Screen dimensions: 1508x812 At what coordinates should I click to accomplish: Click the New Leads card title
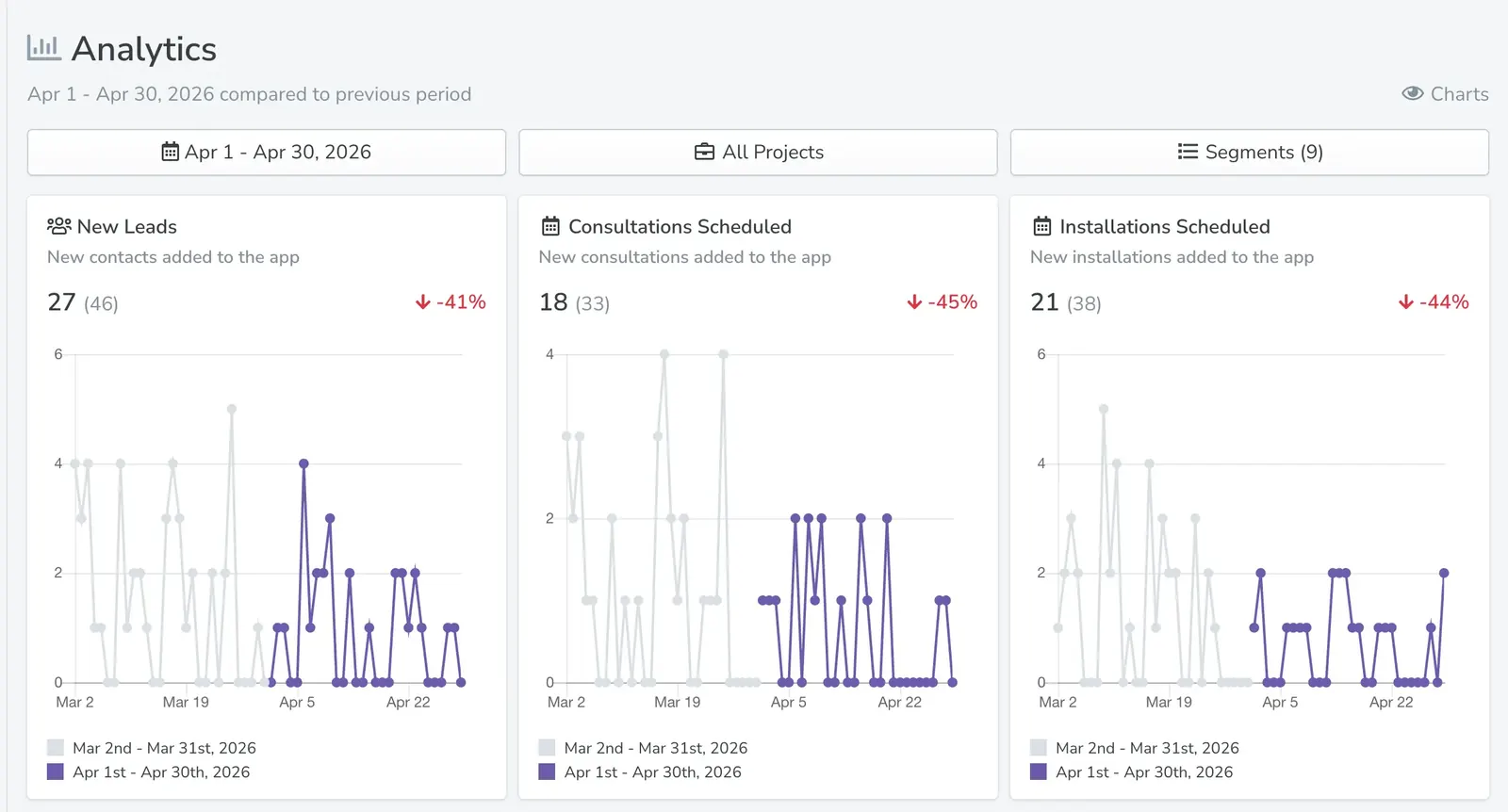(127, 226)
